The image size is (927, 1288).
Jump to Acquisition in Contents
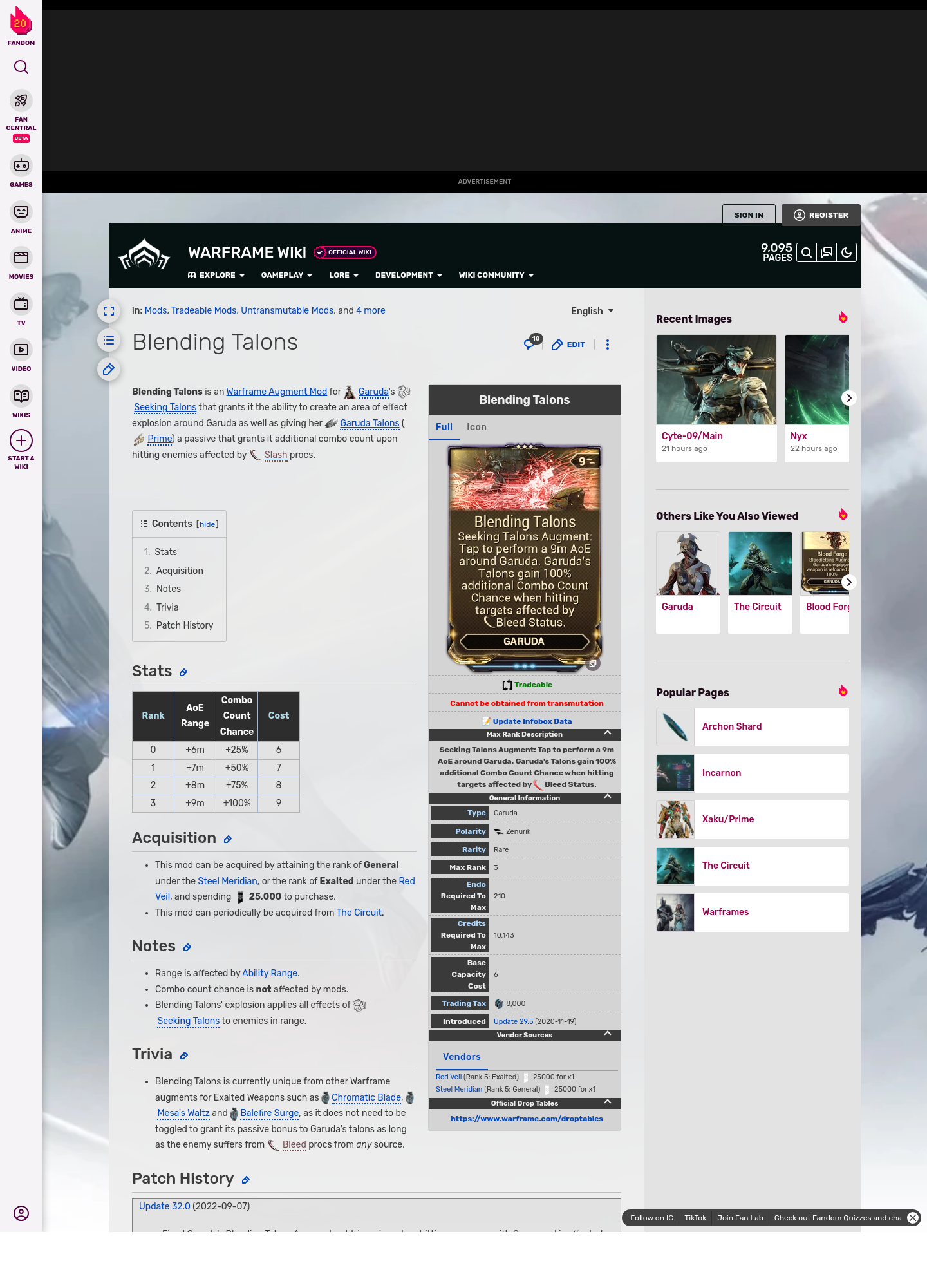[174, 571]
